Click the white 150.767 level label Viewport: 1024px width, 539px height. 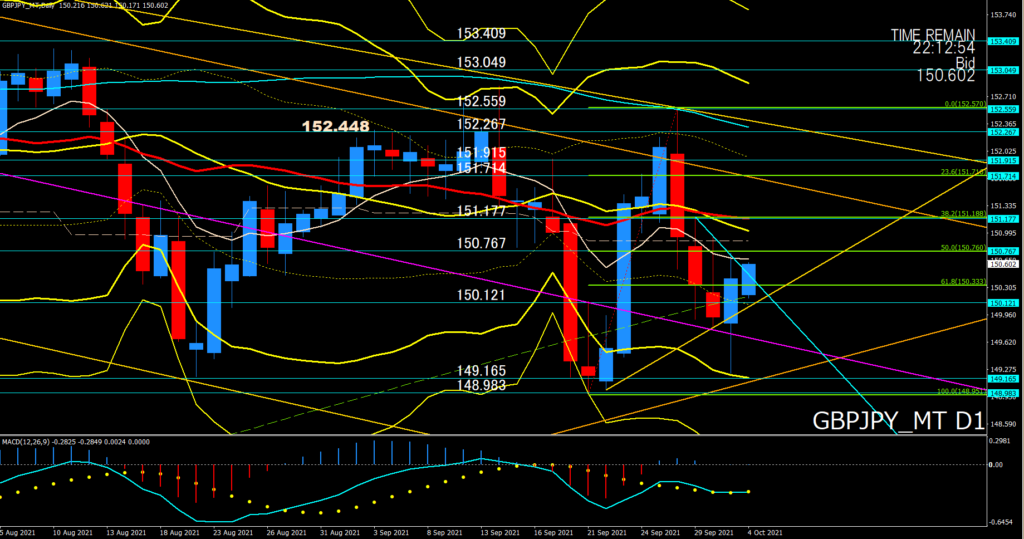click(481, 243)
